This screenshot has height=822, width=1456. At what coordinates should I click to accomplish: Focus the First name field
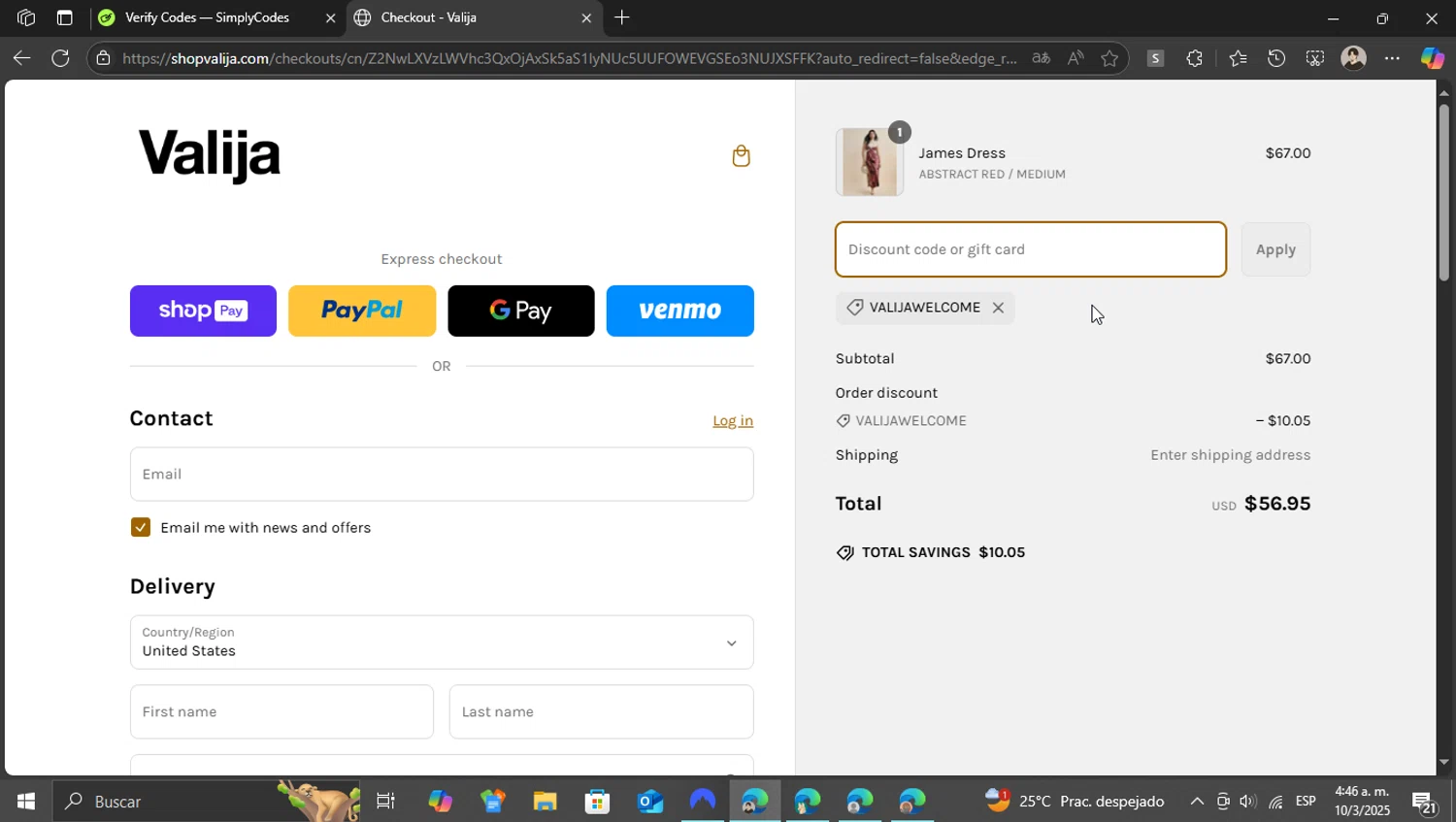pos(281,711)
